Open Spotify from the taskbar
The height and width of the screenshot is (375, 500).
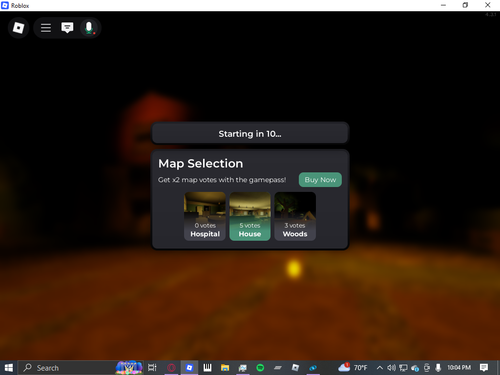tap(260, 368)
